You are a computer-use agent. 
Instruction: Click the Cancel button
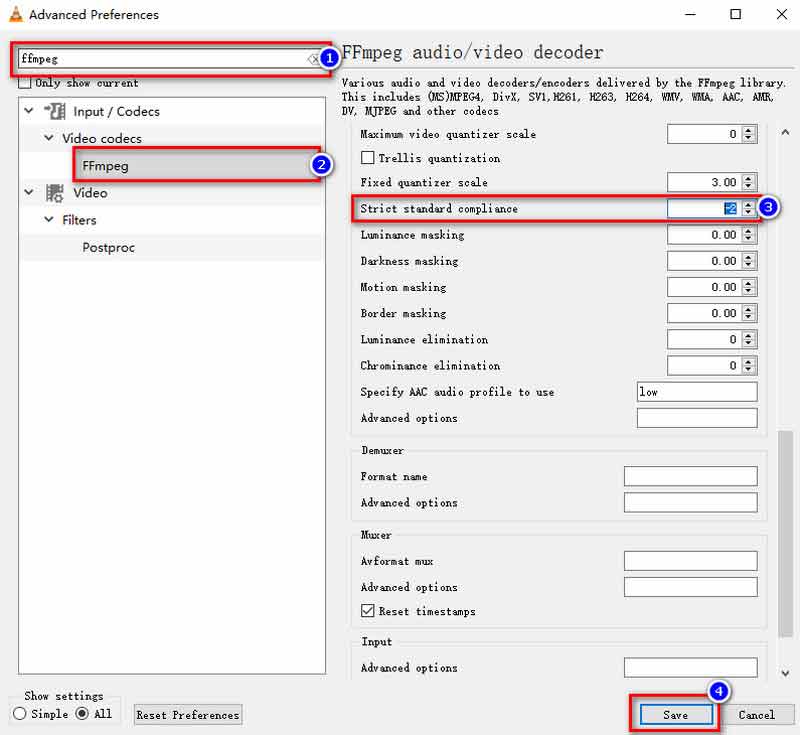[x=757, y=715]
